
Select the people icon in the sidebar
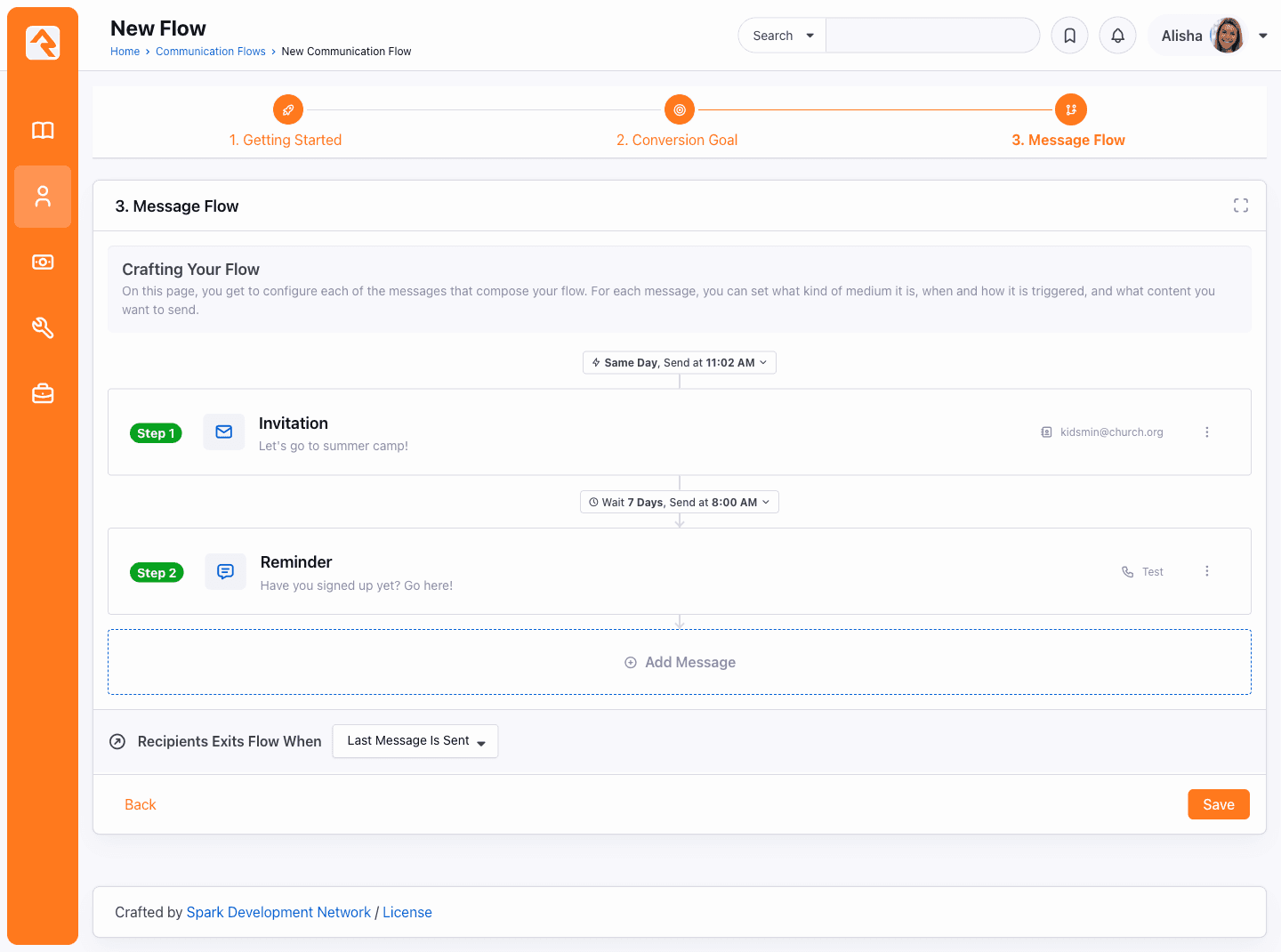(42, 197)
